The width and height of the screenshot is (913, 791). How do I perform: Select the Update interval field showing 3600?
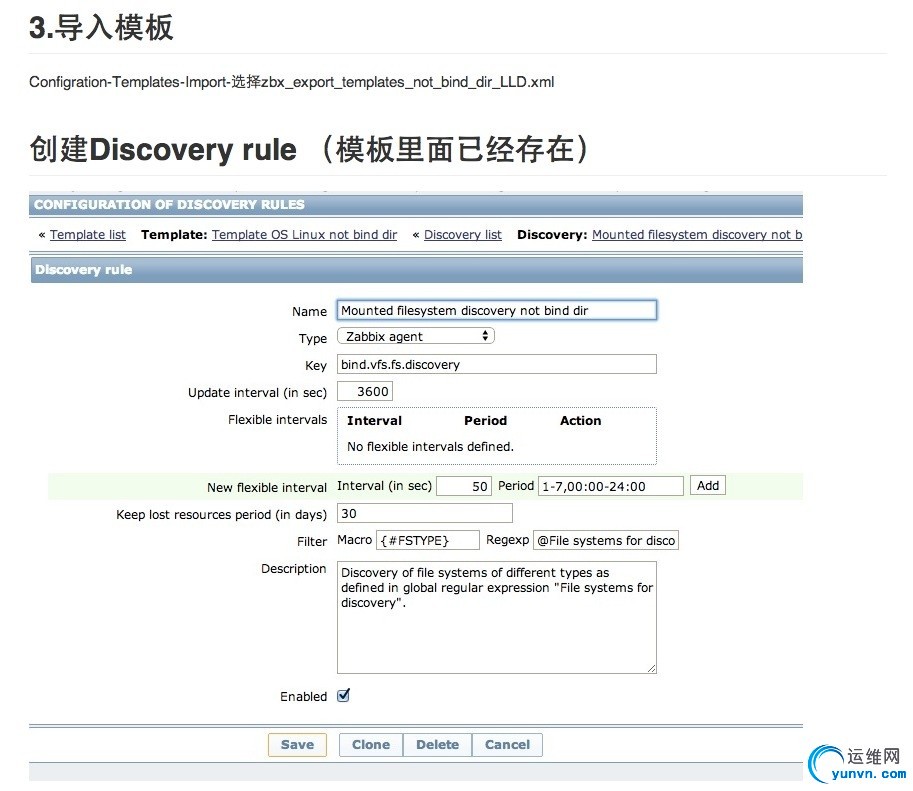[365, 391]
